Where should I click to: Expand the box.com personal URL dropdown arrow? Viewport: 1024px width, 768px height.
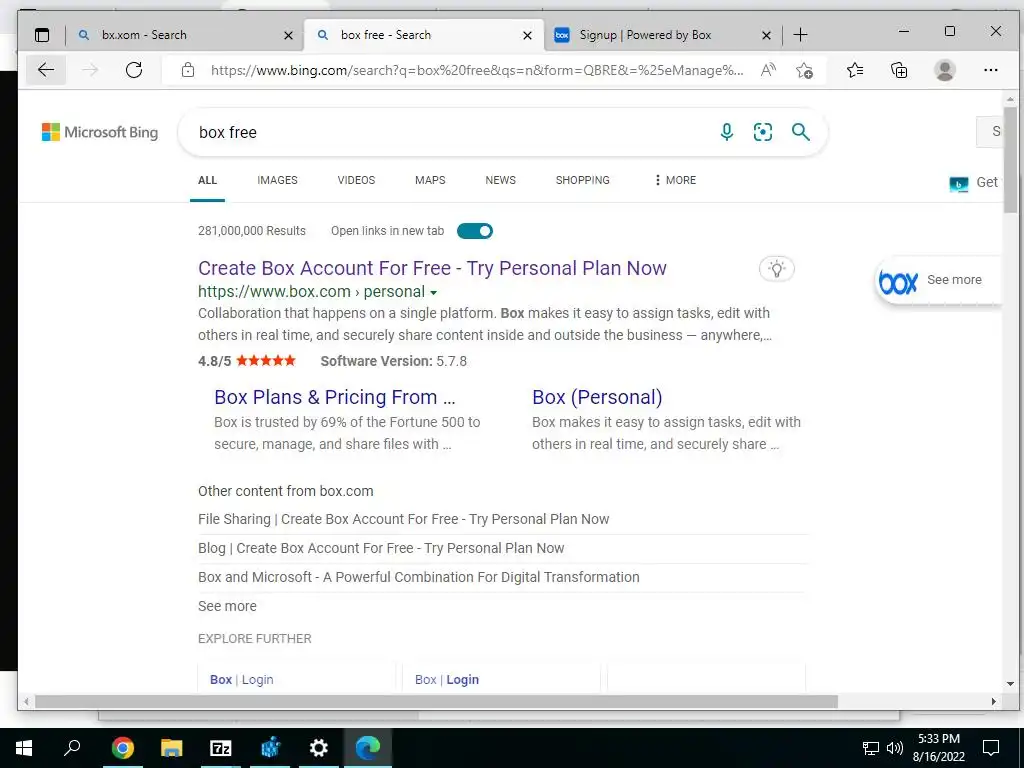pos(434,293)
